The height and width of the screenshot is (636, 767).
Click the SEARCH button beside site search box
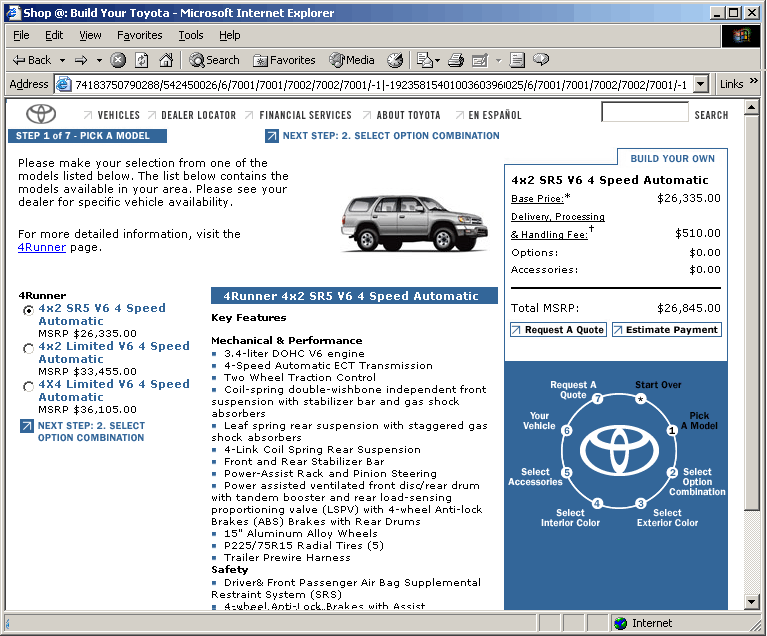coord(711,115)
